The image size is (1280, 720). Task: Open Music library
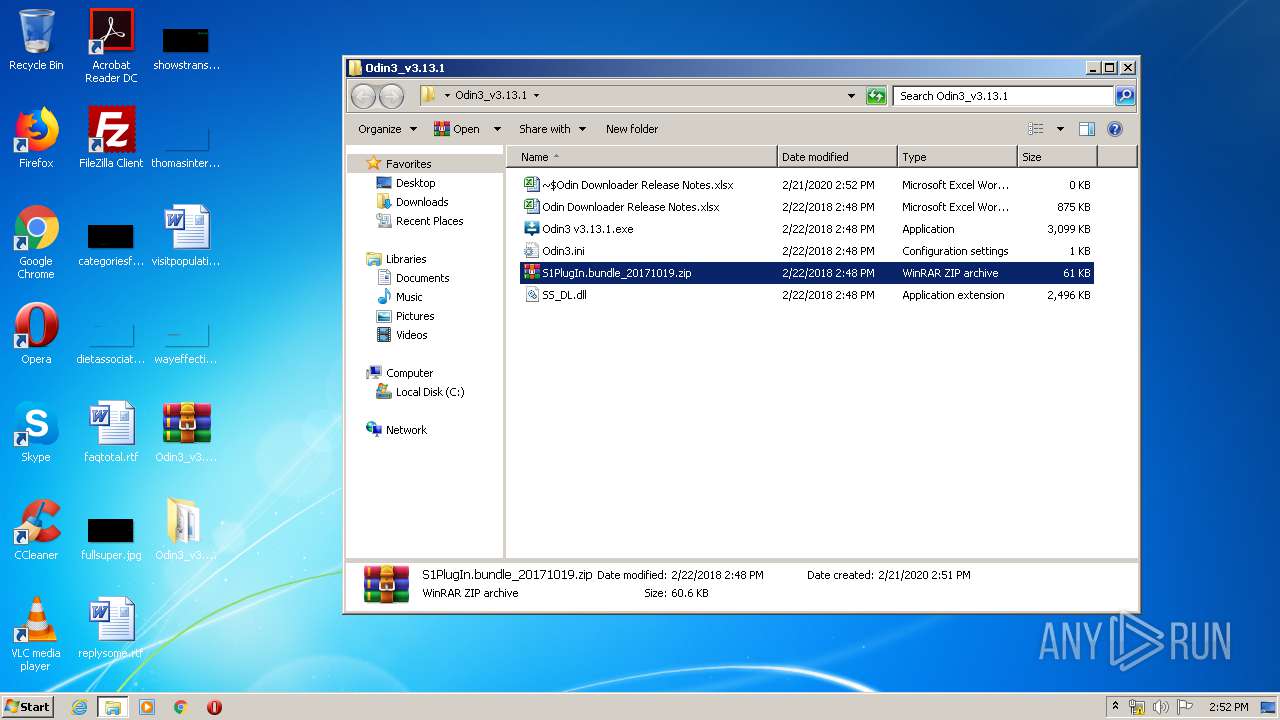(x=400, y=297)
